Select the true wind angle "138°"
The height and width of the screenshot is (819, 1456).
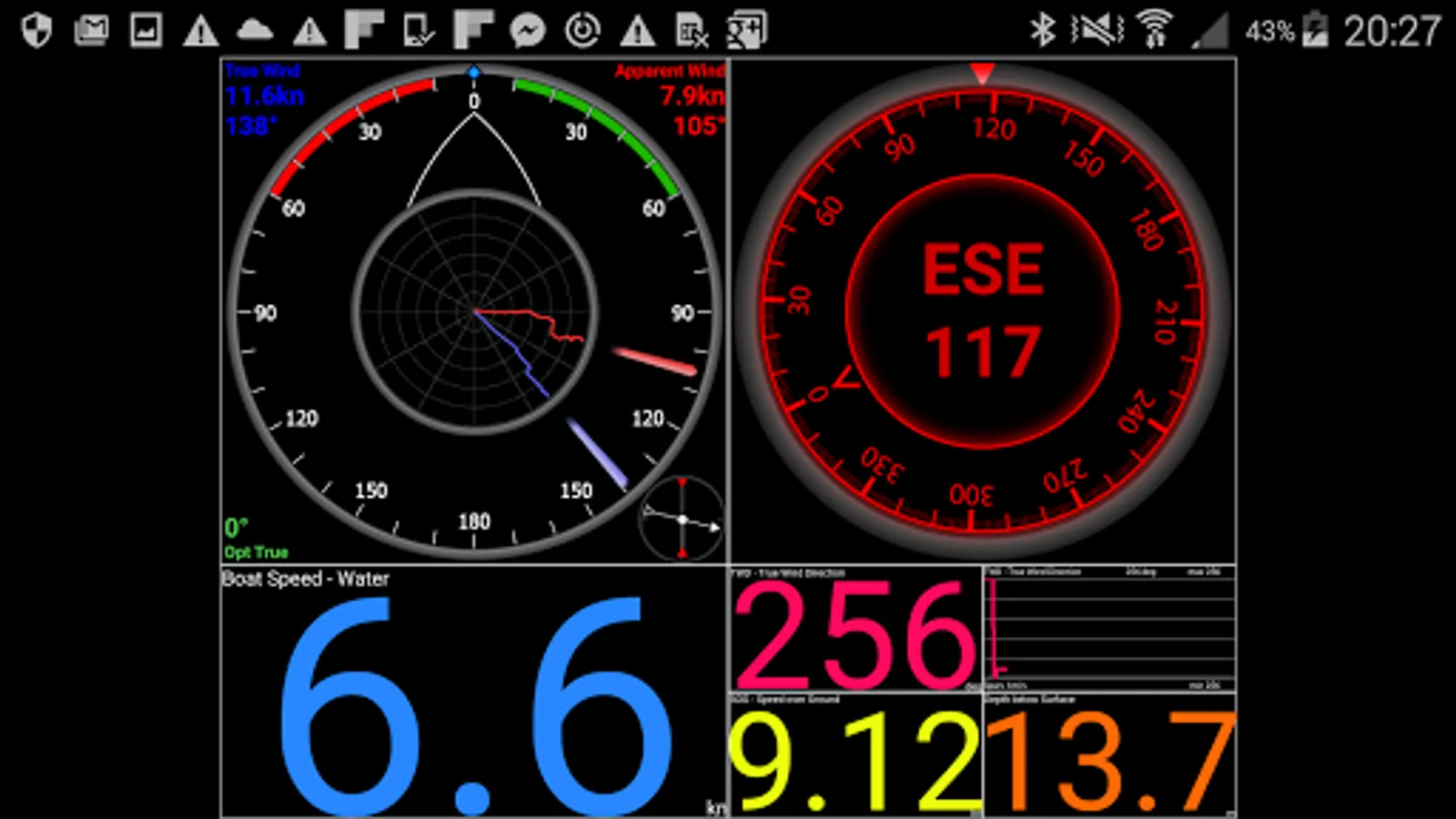coord(251,125)
